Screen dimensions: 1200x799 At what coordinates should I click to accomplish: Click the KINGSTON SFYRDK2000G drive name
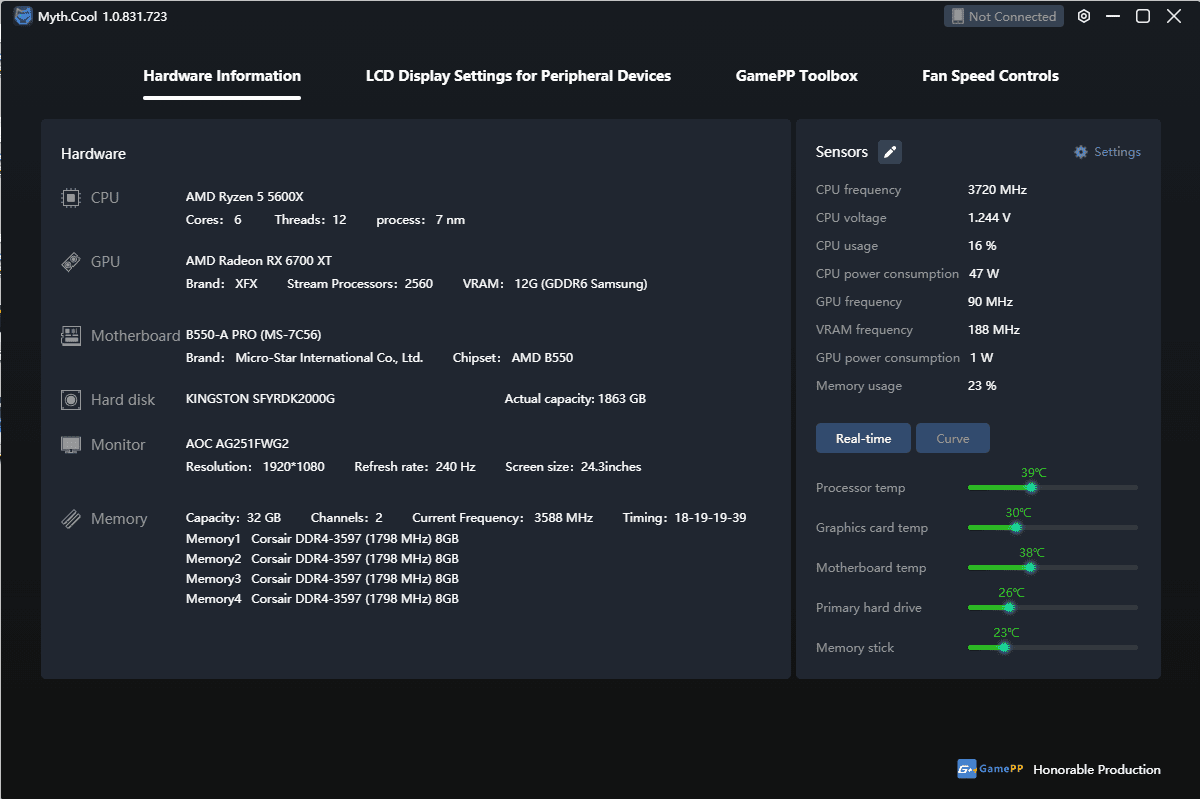pyautogui.click(x=260, y=399)
